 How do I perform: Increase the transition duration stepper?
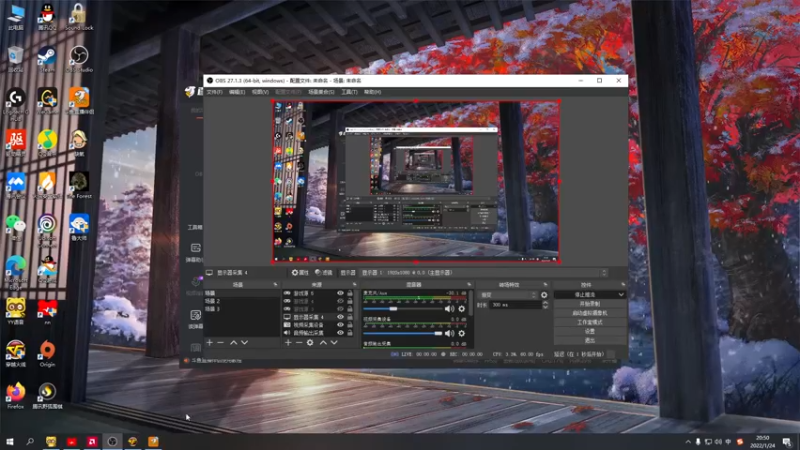(545, 303)
